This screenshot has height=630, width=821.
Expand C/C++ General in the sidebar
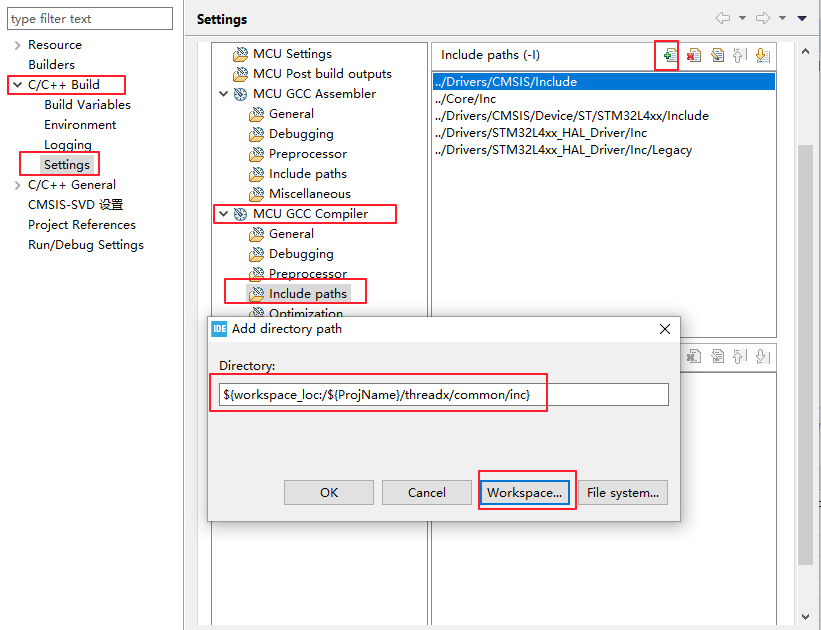[x=18, y=184]
